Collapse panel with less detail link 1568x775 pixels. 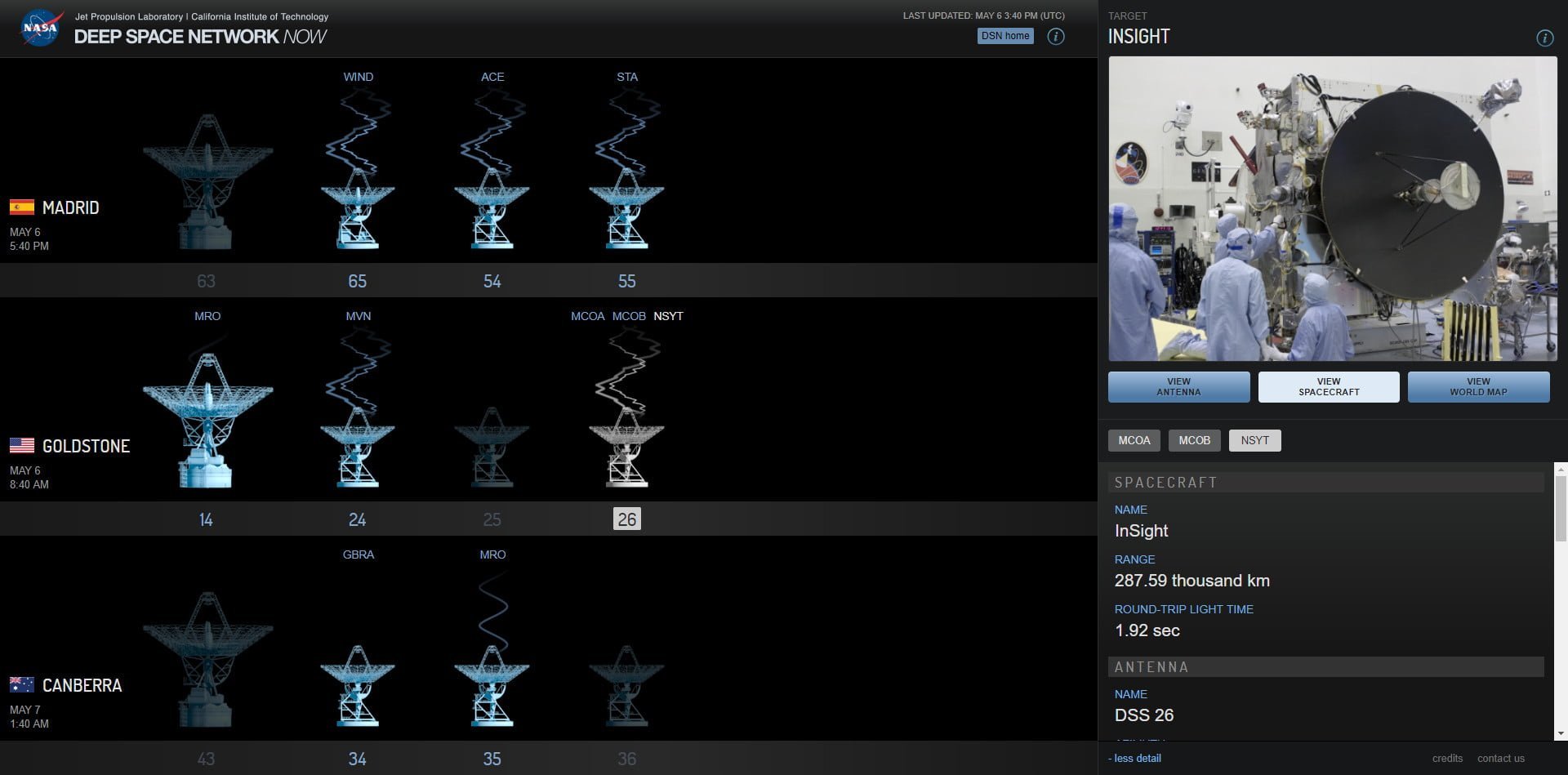pos(1135,759)
